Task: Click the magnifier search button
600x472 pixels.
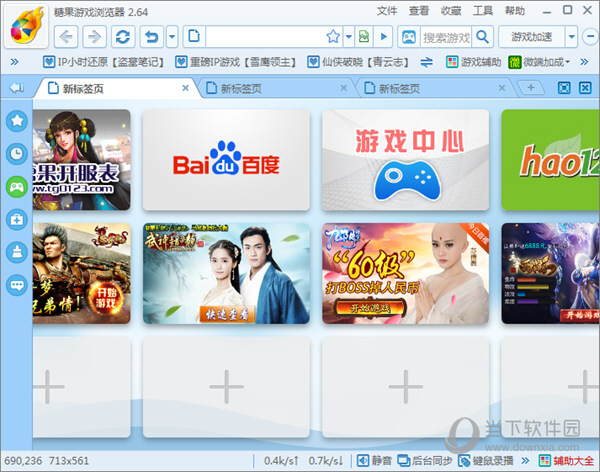Action: click(483, 37)
